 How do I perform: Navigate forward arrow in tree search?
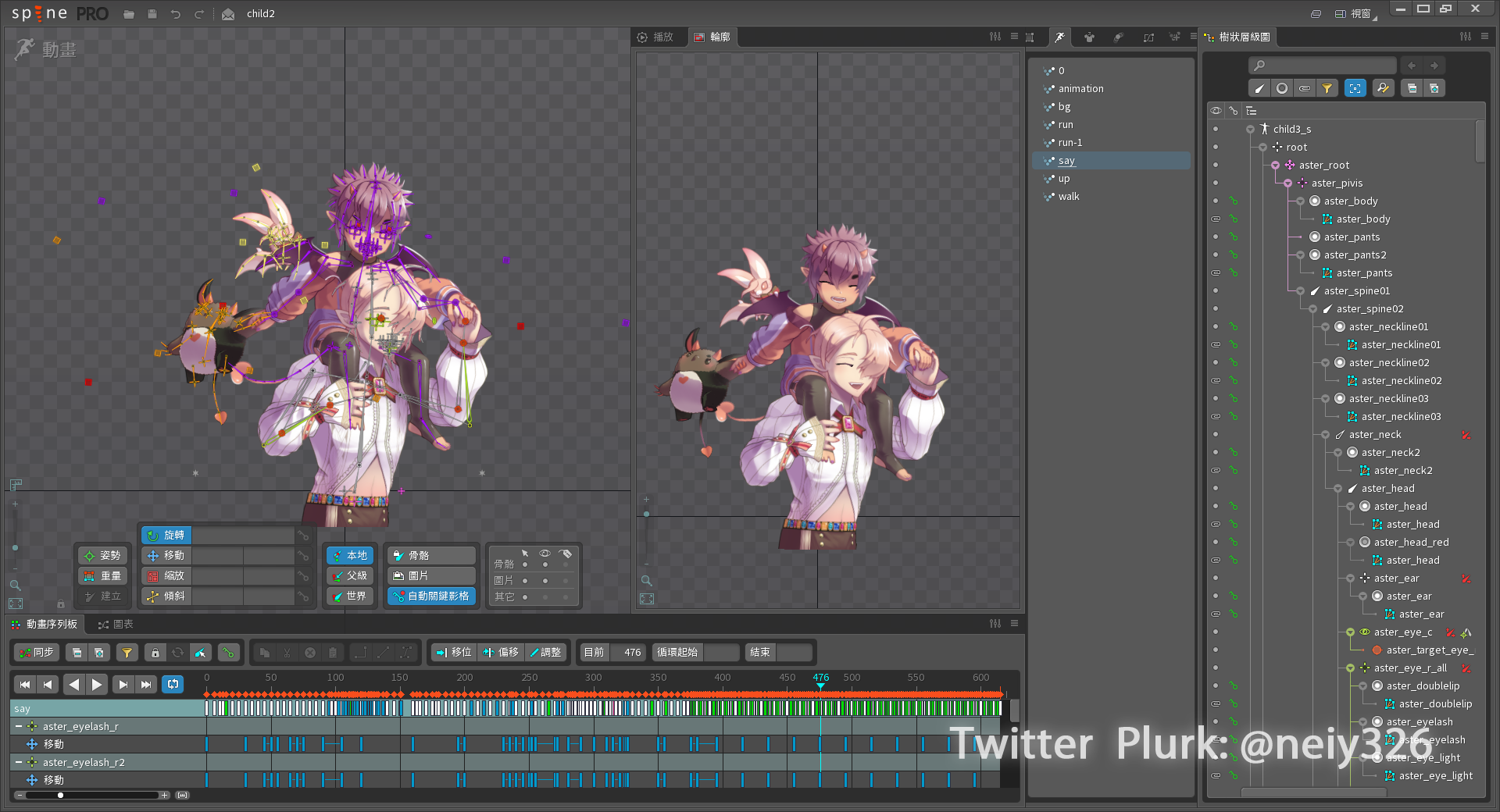click(x=1434, y=66)
